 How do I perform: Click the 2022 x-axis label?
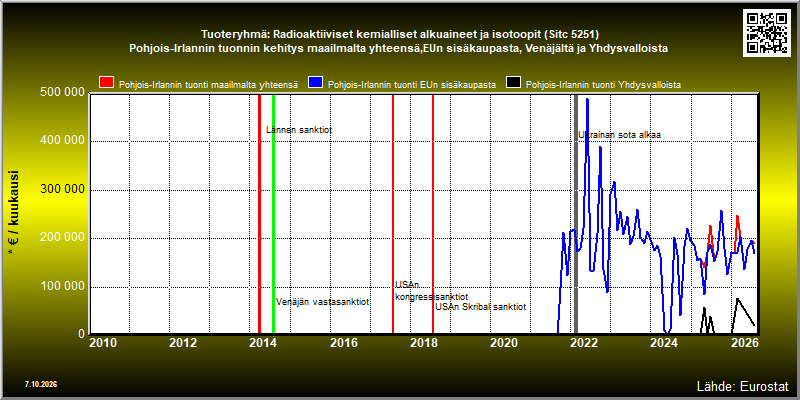(583, 343)
